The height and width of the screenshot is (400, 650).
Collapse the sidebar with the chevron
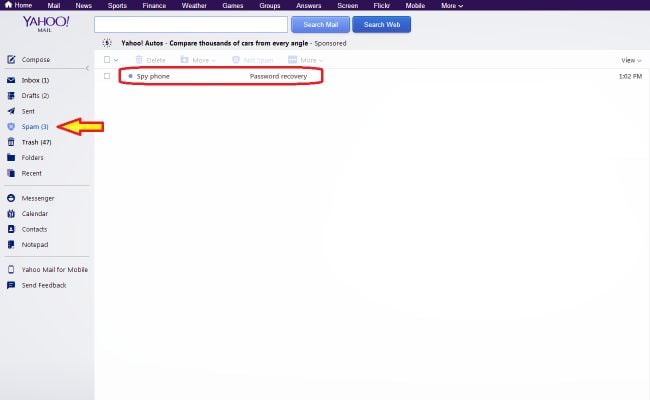tap(87, 68)
